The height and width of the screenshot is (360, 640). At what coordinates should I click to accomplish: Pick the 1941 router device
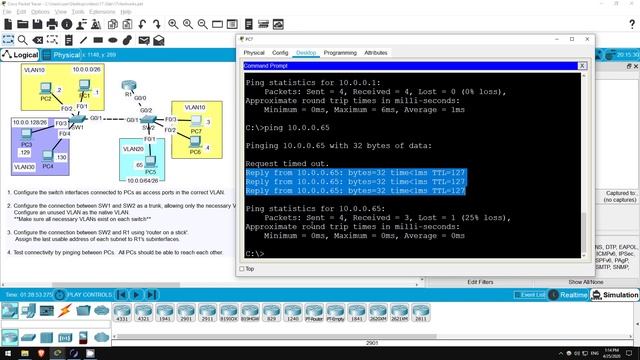(164, 313)
